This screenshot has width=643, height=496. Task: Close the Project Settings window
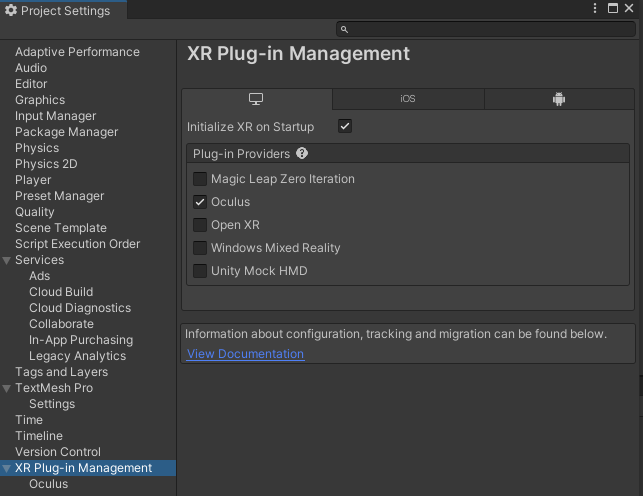tap(629, 8)
